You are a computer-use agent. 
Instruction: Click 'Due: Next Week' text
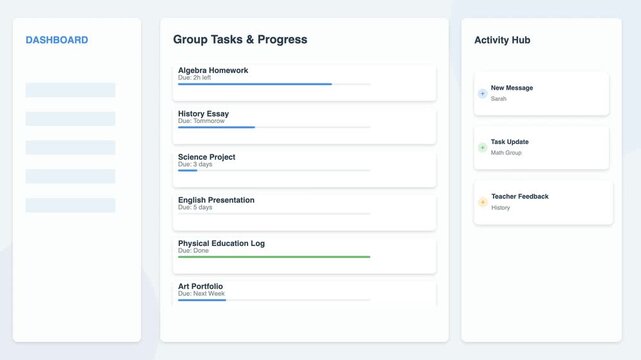(201, 294)
